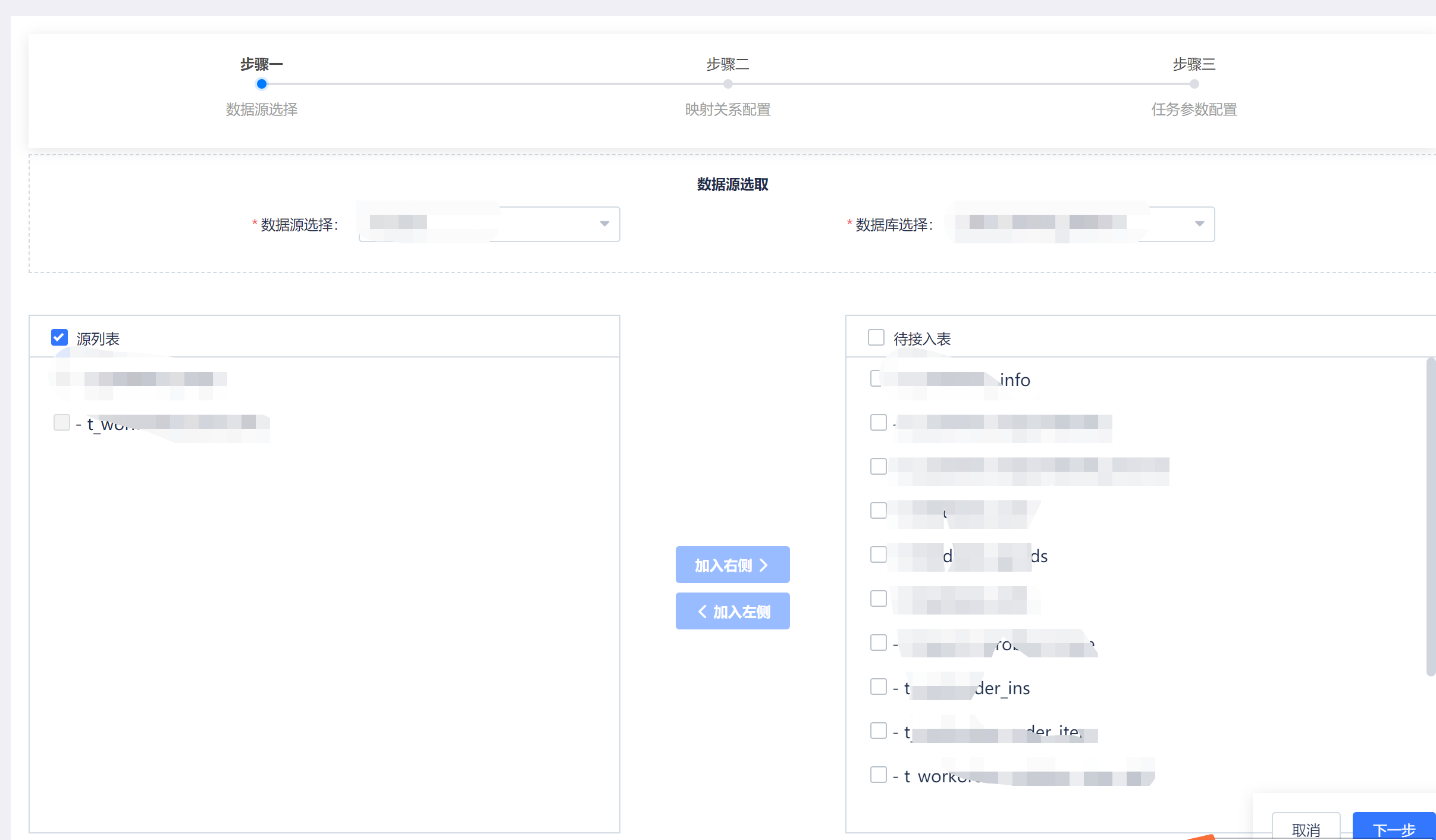Check the last t_worker table checkbox

click(x=878, y=774)
